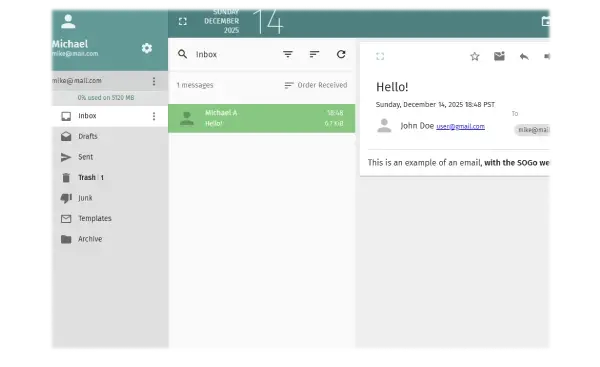Click the Michael A sender avatar in list
This screenshot has height=367, width=600.
(x=187, y=118)
